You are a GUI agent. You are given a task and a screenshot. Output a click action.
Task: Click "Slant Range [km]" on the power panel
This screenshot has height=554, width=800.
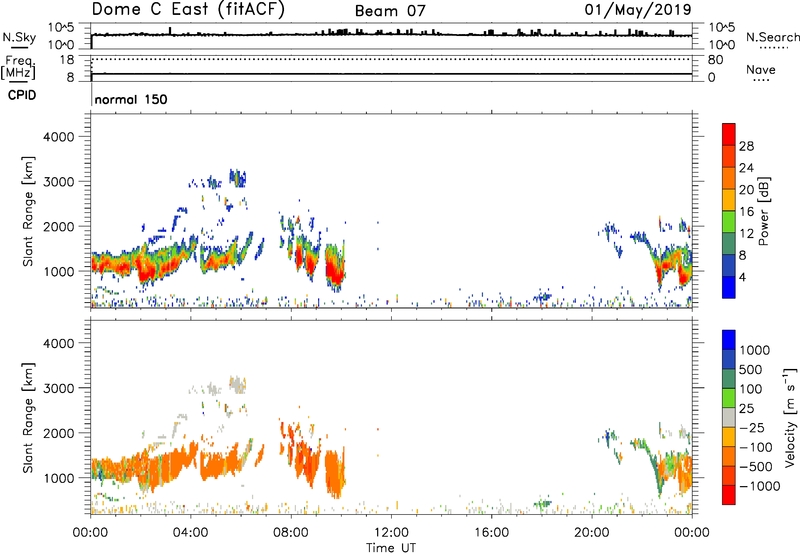pyautogui.click(x=28, y=211)
